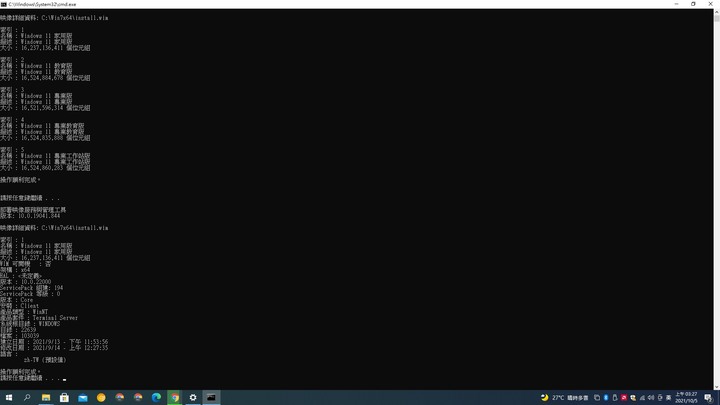Click the scrollbar up arrow
Screen dimensions: 720x405
[717, 11]
